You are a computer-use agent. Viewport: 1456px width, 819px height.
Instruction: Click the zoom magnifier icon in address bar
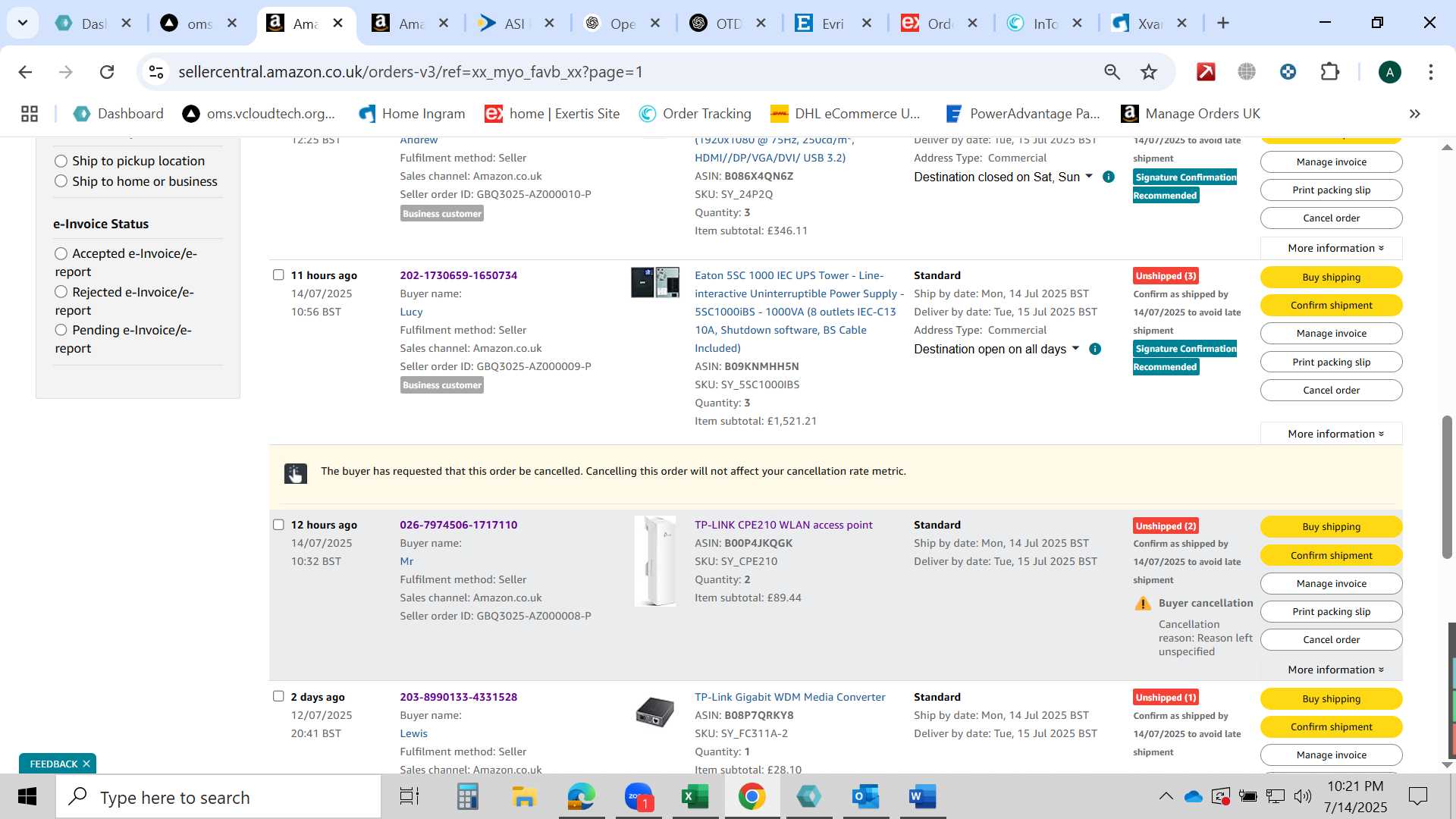(x=1112, y=72)
